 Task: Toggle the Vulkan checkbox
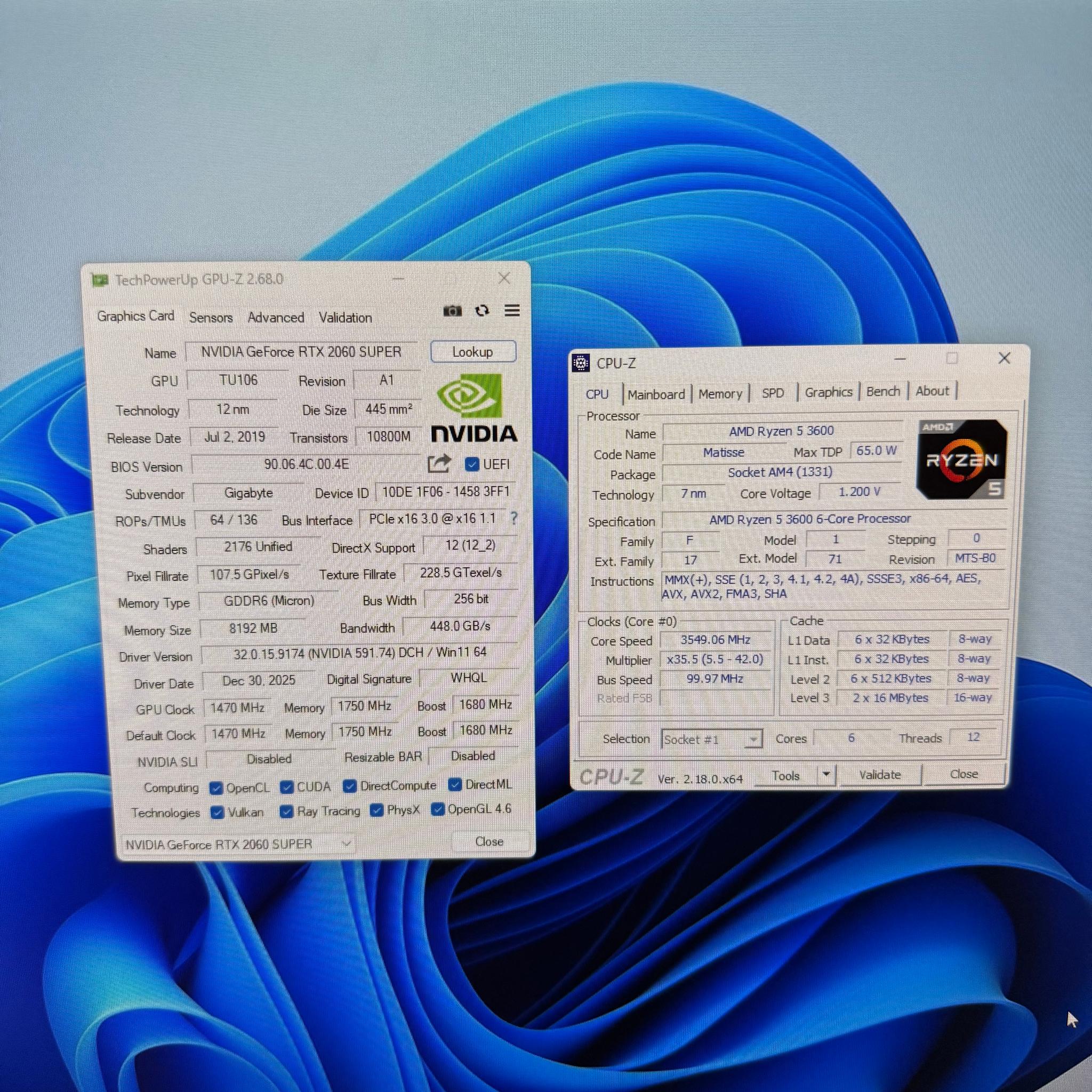coord(217,813)
